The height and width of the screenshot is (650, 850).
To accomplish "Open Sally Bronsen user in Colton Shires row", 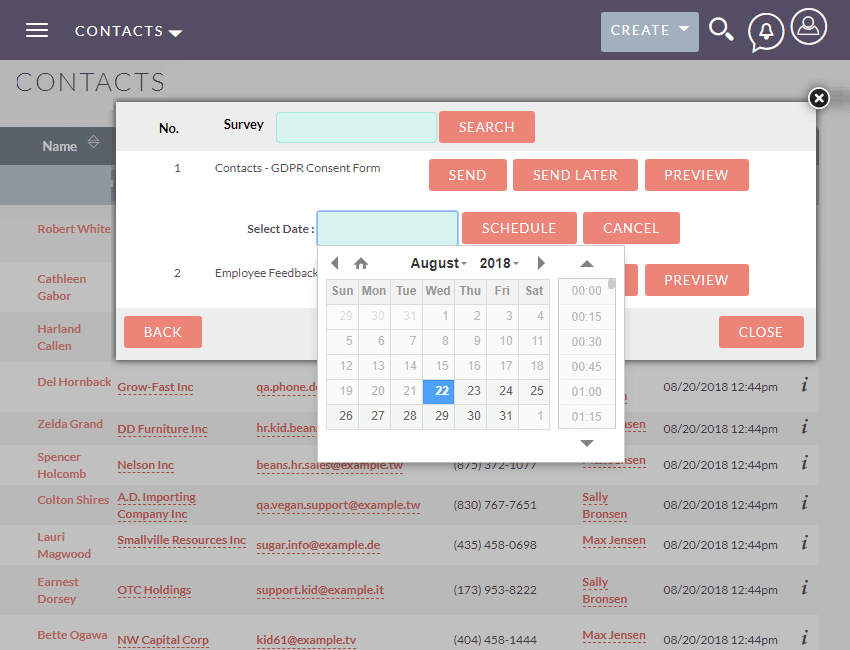I will pyautogui.click(x=604, y=505).
